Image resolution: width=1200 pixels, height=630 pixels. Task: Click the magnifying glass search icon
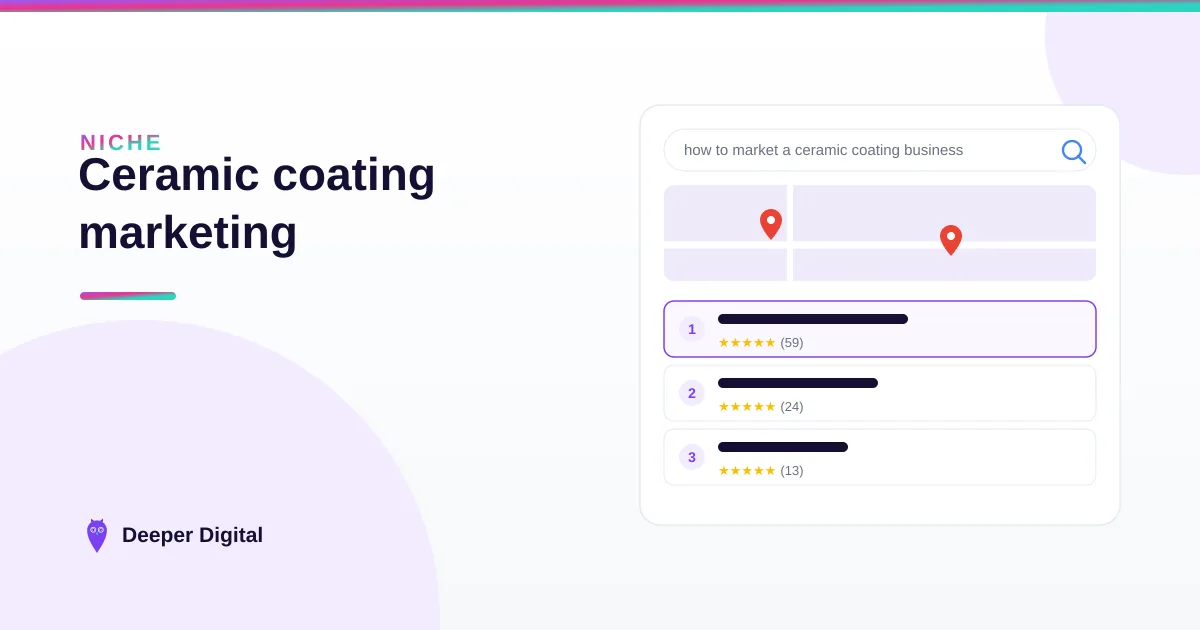click(1073, 151)
